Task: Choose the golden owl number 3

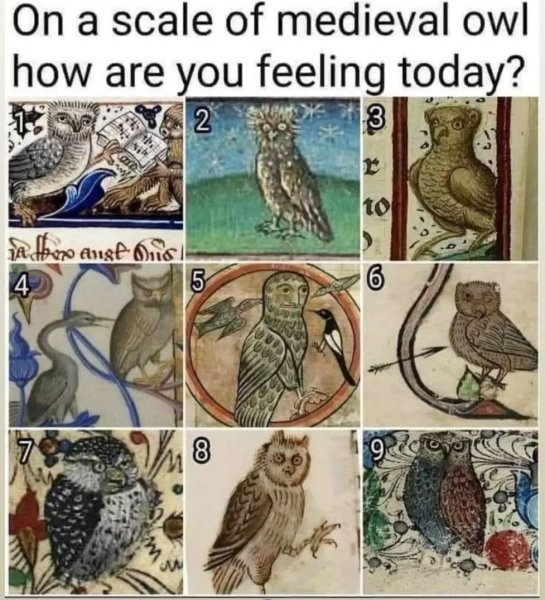Action: point(454,178)
